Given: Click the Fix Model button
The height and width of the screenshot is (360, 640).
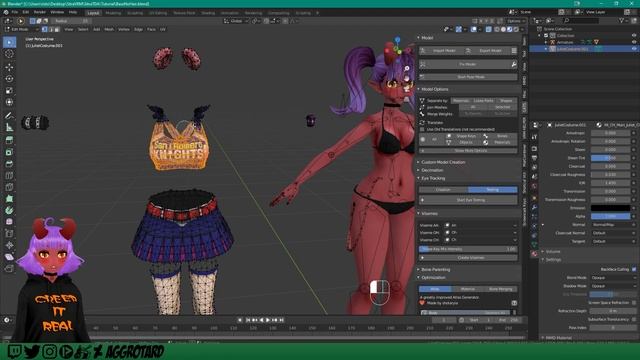Looking at the screenshot, I should (465, 64).
